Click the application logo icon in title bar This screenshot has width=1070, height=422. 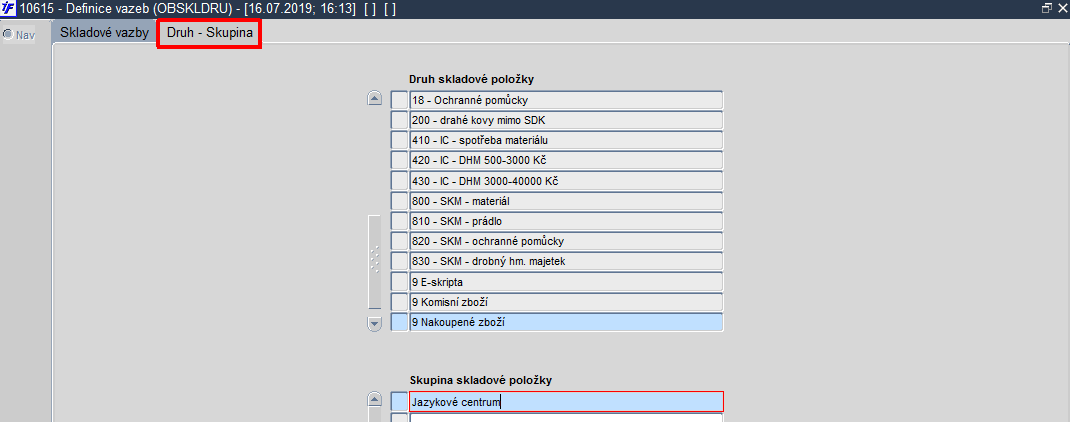tap(8, 8)
